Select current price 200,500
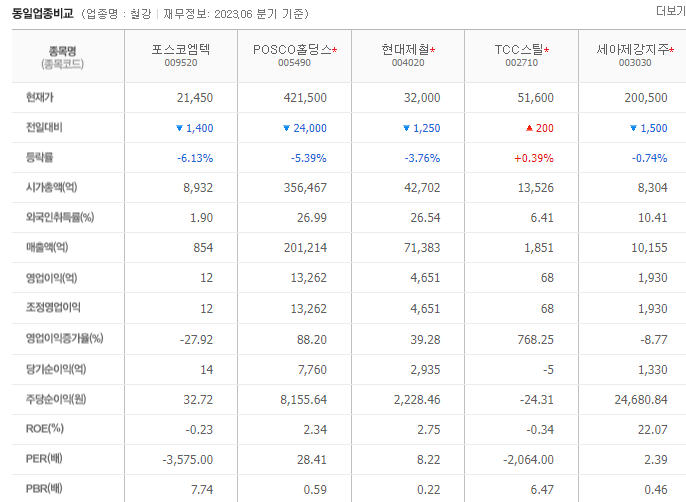Viewport: 686px width, 502px height. (646, 98)
